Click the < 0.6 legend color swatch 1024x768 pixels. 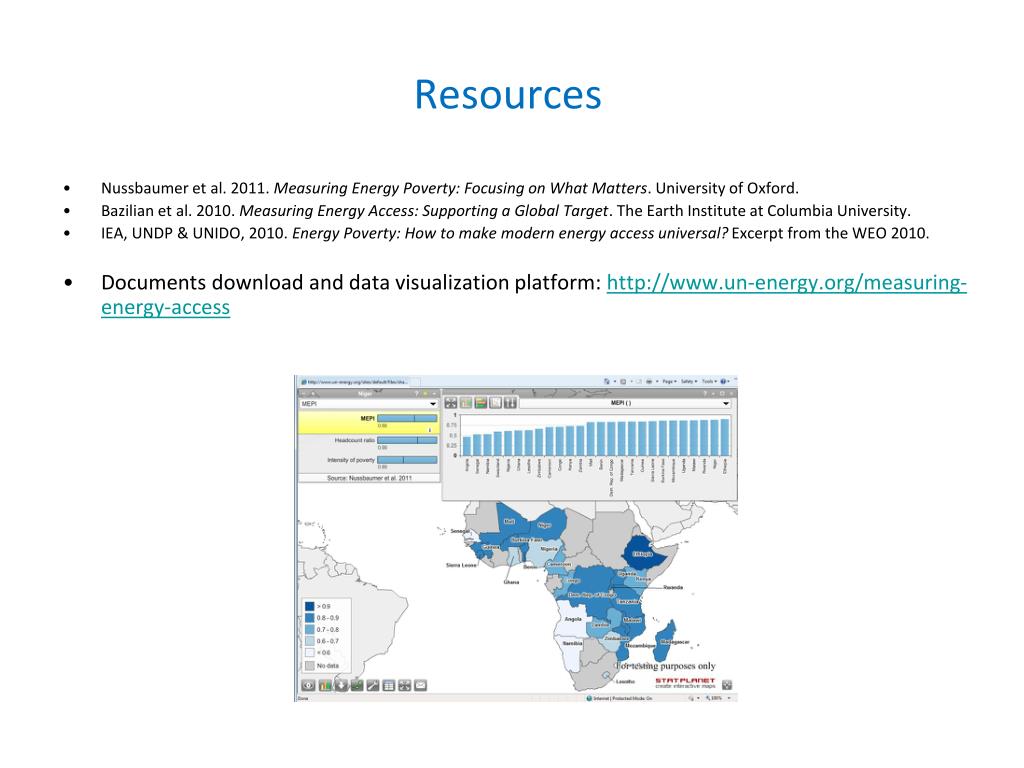point(310,653)
